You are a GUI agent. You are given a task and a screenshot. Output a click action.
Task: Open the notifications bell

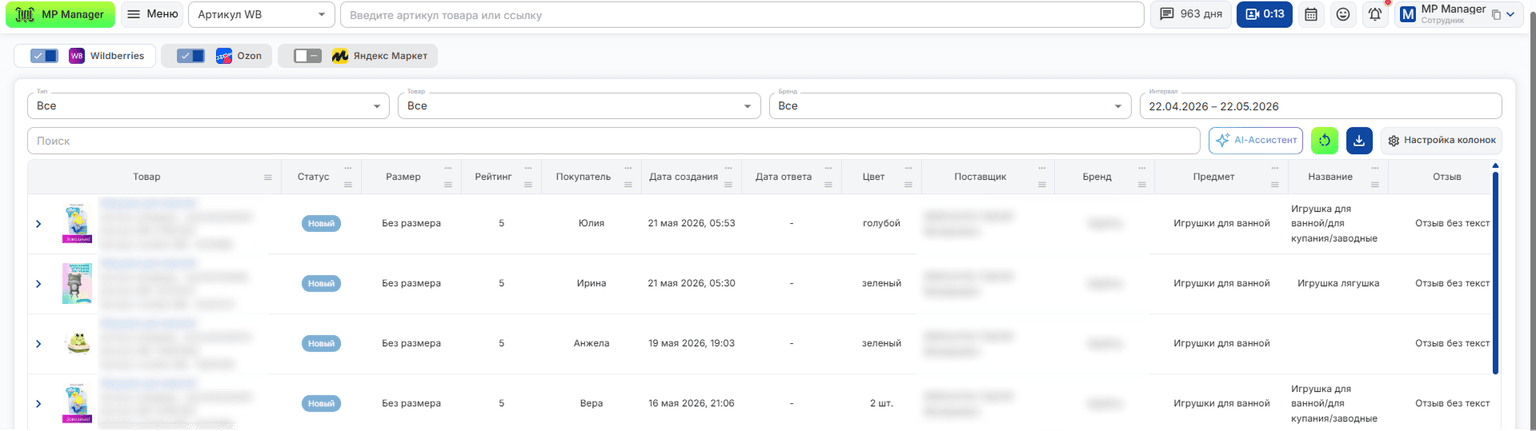(1376, 15)
